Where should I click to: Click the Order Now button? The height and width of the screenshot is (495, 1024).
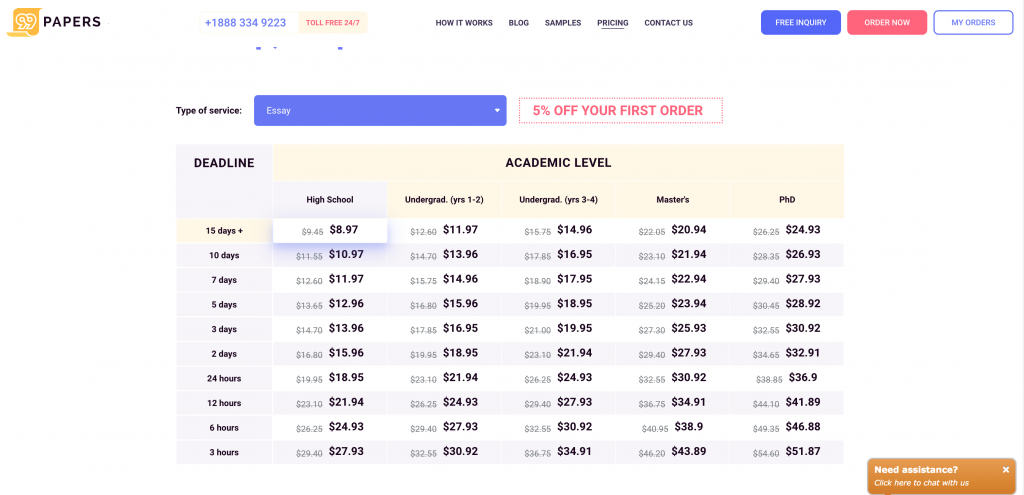[887, 22]
